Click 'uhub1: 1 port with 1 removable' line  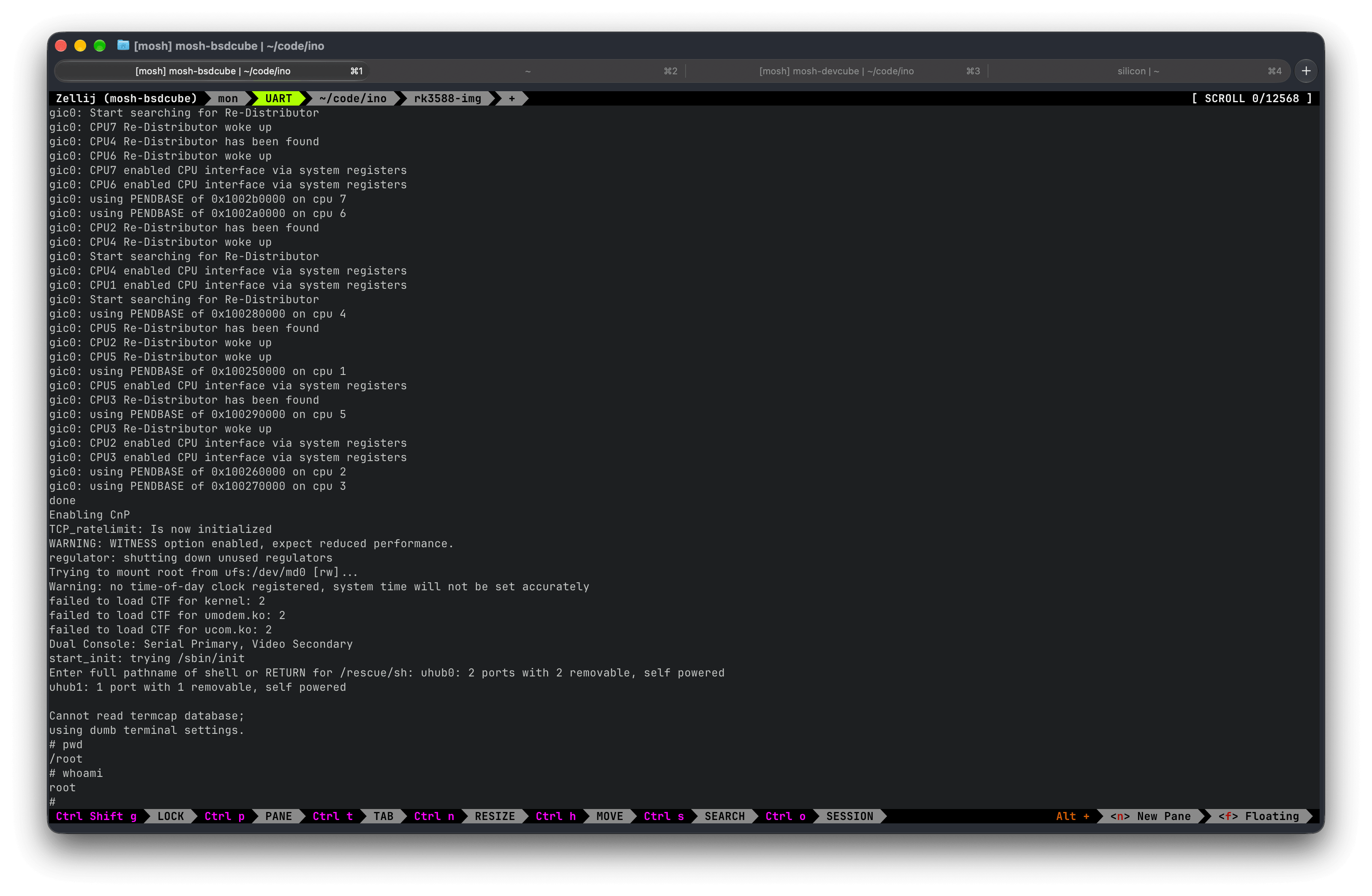[198, 687]
